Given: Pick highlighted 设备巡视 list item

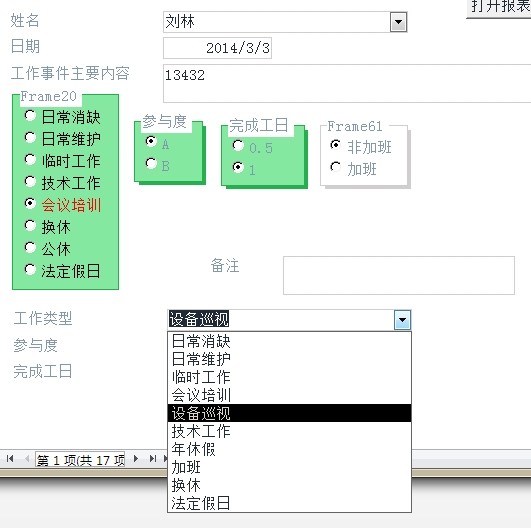Looking at the screenshot, I should tap(290, 413).
